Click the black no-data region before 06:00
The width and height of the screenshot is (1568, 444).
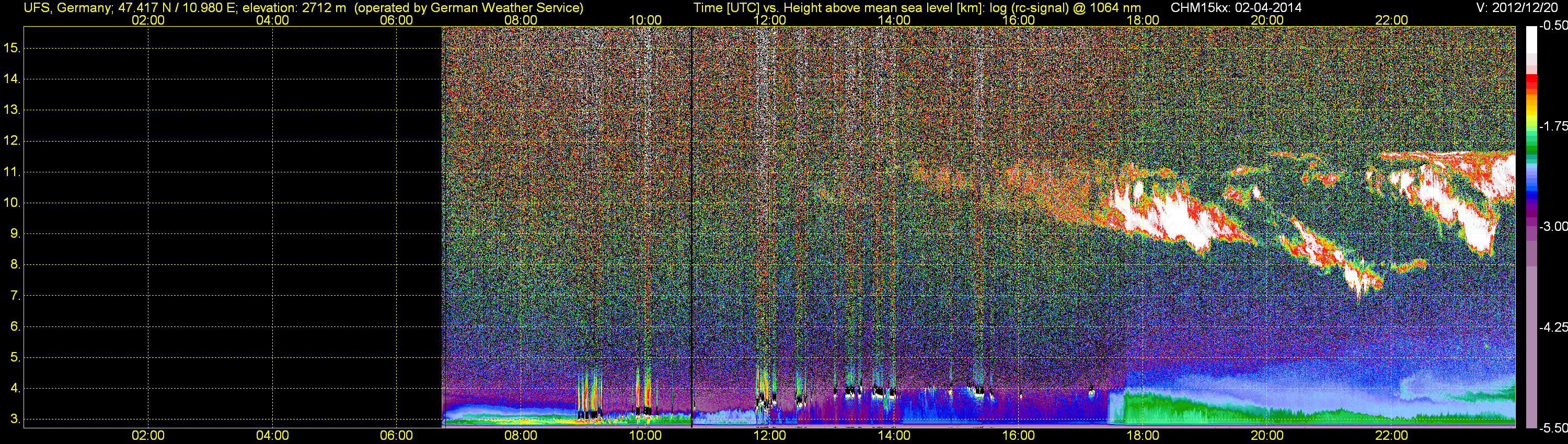pos(232,225)
